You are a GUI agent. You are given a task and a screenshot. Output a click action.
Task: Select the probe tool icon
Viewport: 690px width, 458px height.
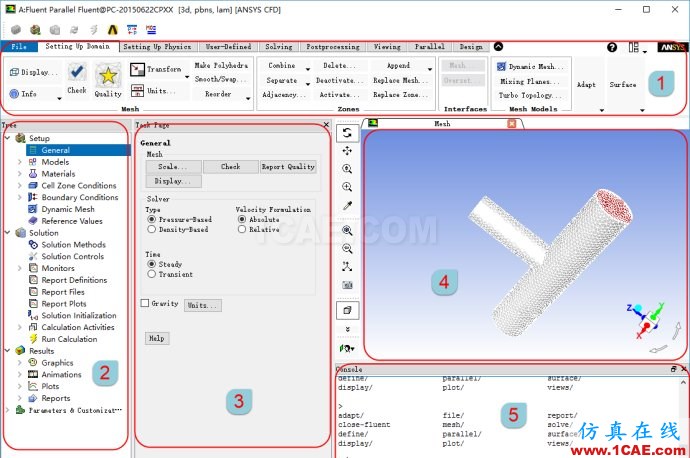point(347,205)
